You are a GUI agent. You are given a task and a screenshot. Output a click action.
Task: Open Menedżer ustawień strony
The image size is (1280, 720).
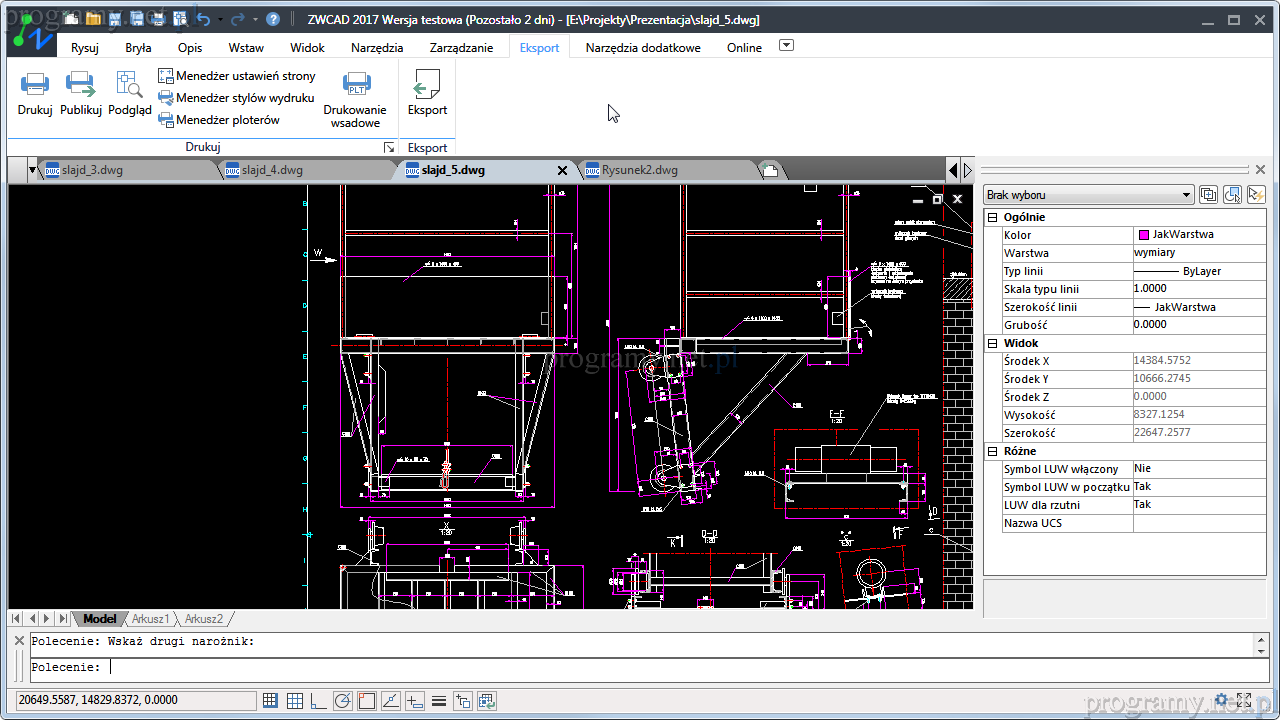pos(244,76)
